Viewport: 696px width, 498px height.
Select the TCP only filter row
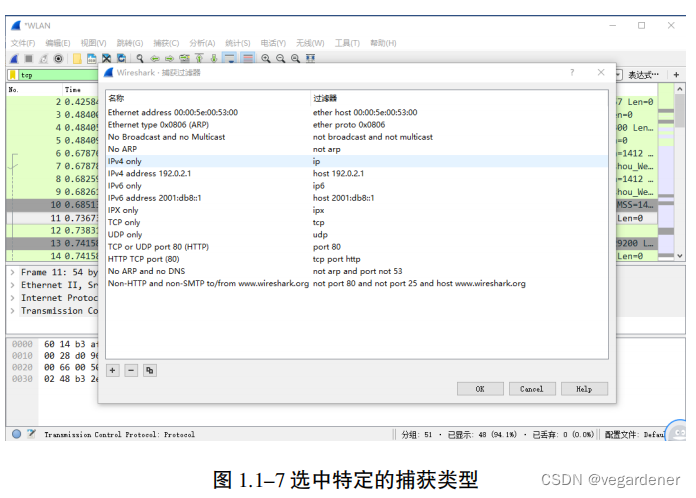pos(357,222)
